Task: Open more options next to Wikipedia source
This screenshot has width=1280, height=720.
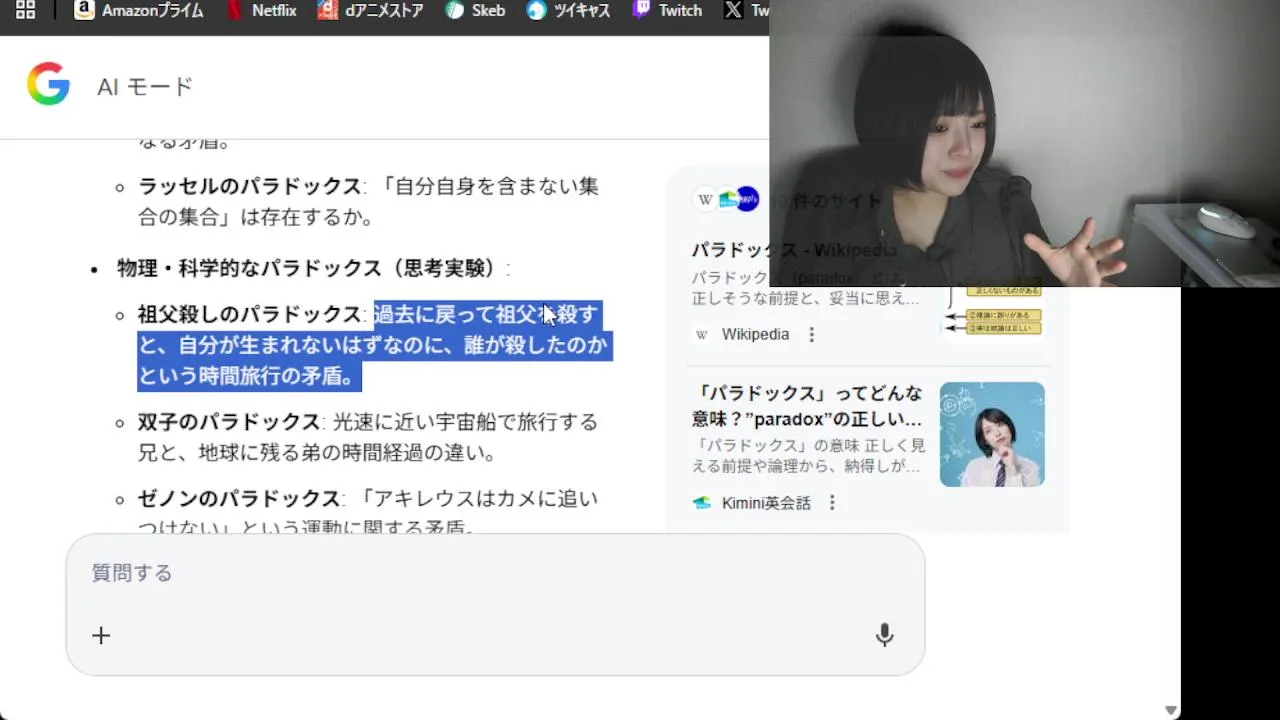Action: pyautogui.click(x=812, y=335)
